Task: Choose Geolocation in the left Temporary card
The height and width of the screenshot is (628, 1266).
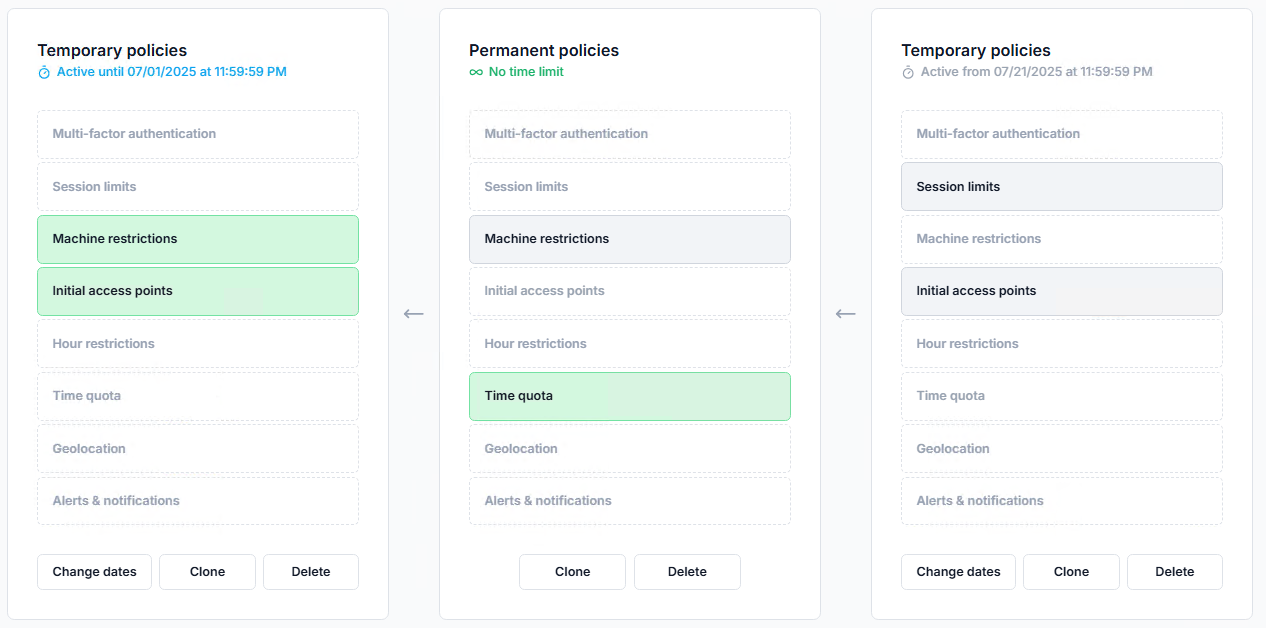Action: 198,449
